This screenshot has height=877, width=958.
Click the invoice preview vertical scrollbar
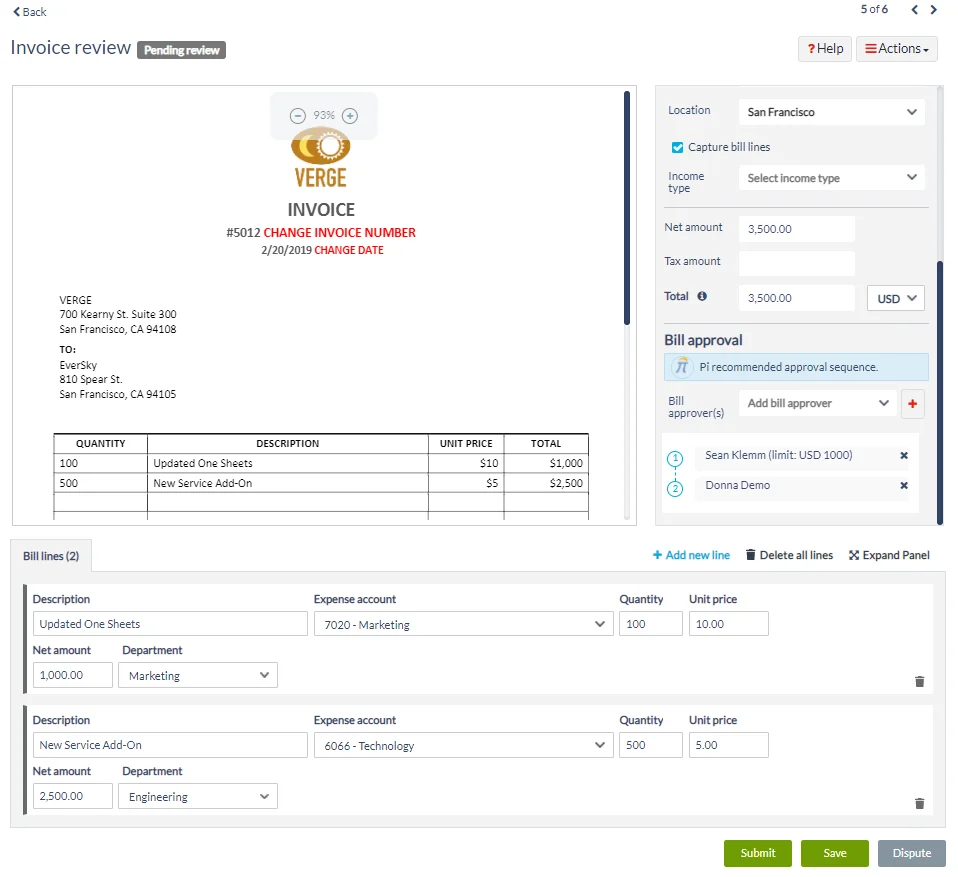coord(627,208)
